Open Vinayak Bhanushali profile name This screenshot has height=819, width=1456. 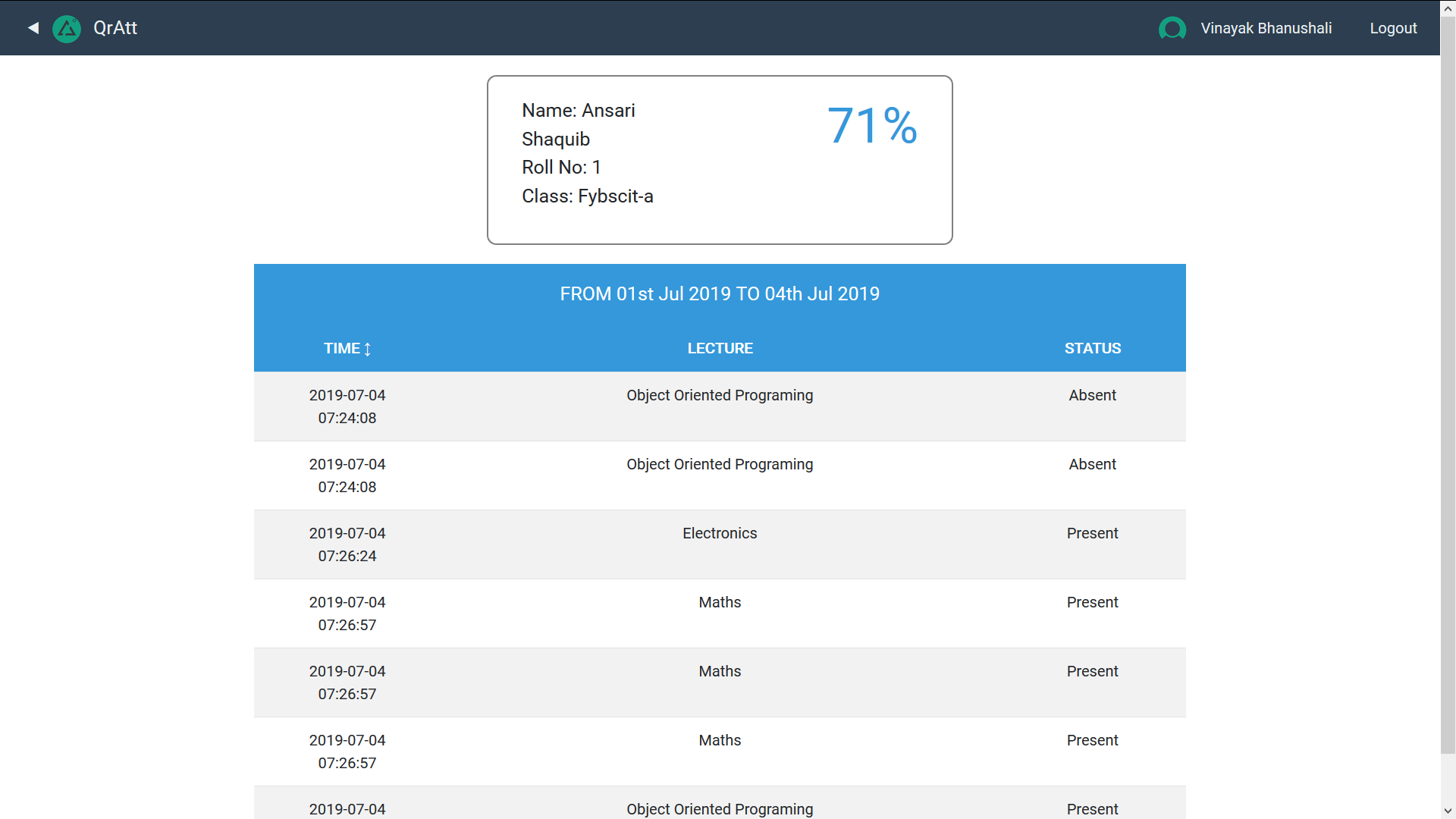1266,28
